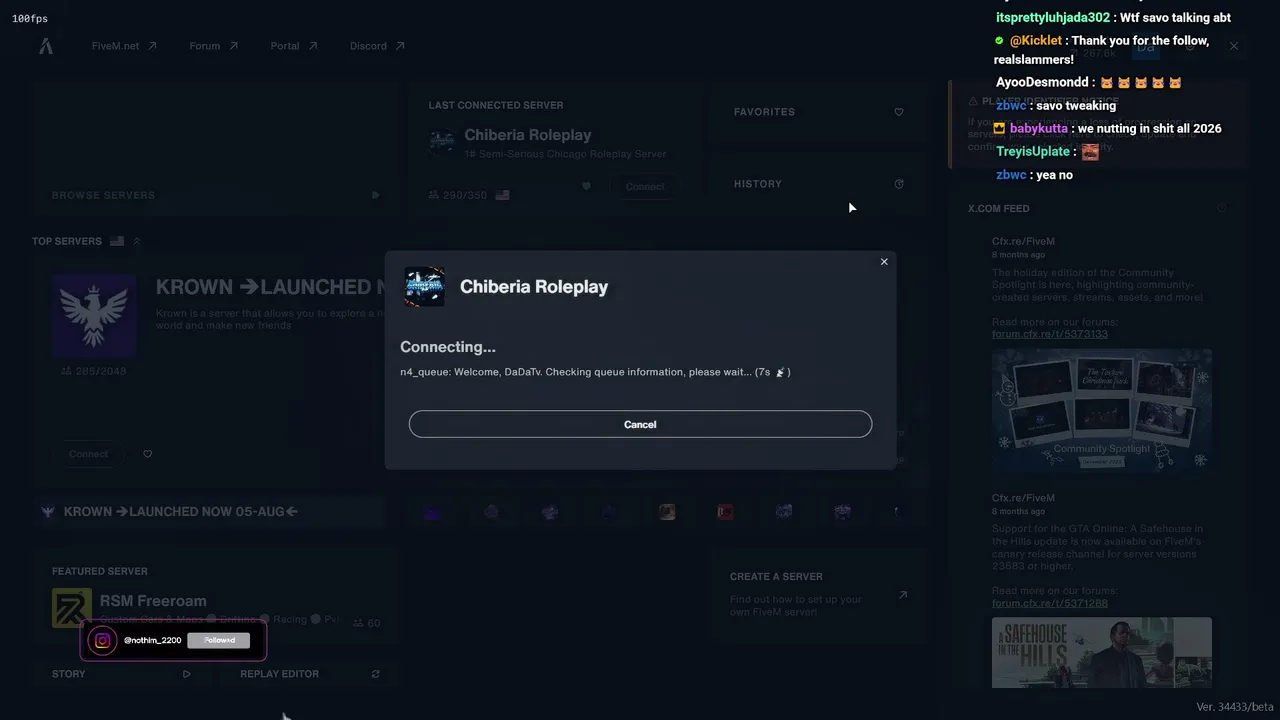The width and height of the screenshot is (1280, 720).
Task: Click the version text Ver. 34433/beta
Action: tap(1235, 707)
